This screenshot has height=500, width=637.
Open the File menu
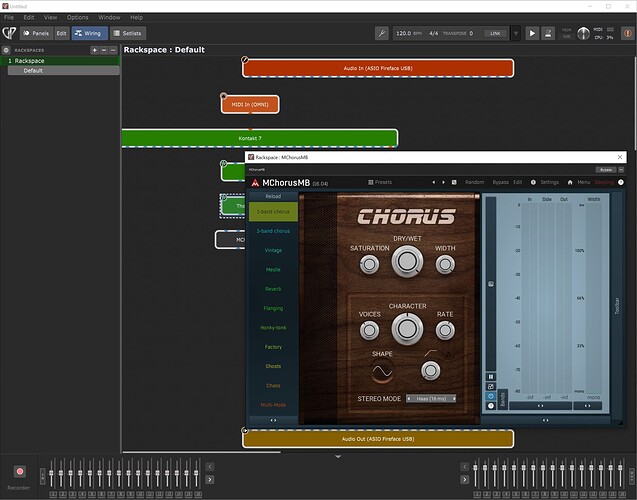pos(9,17)
